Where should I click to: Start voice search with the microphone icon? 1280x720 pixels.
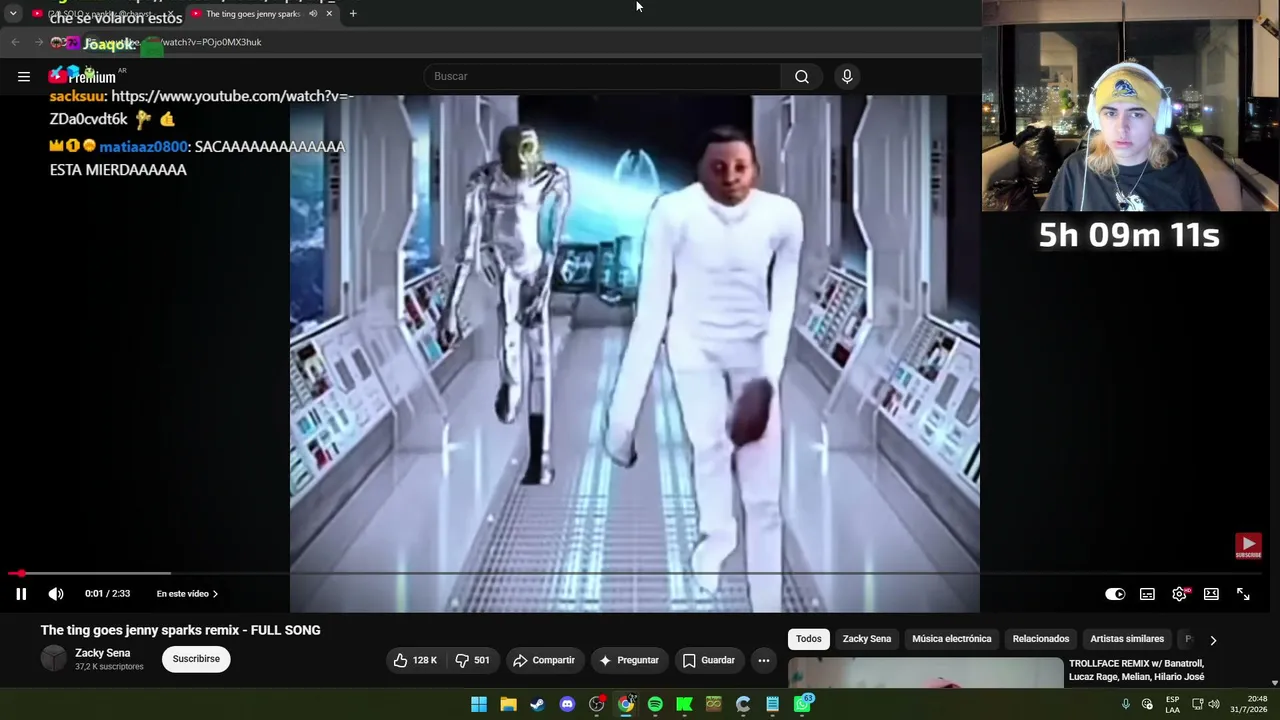click(847, 76)
